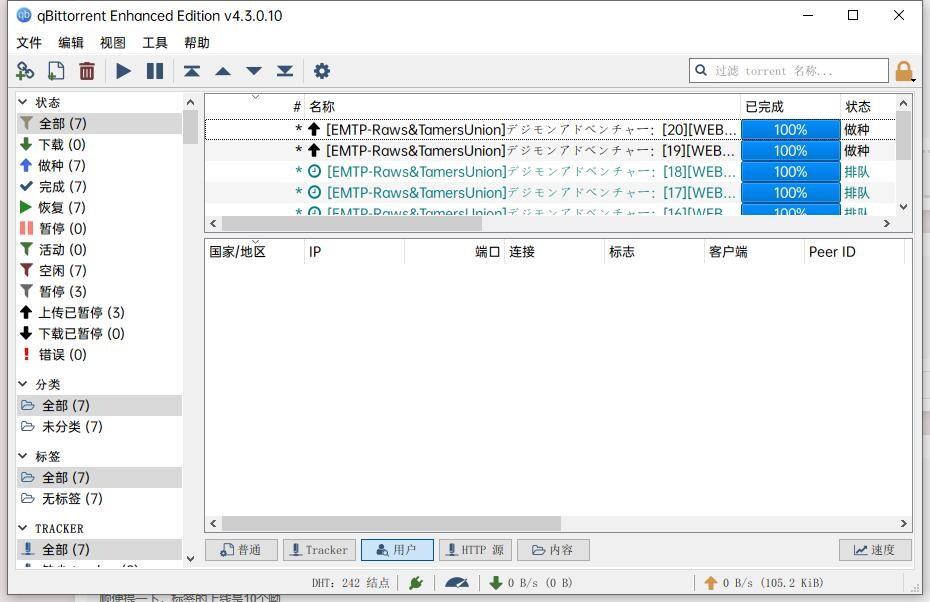Click the red delete torrent trash icon
930x602 pixels.
[87, 71]
